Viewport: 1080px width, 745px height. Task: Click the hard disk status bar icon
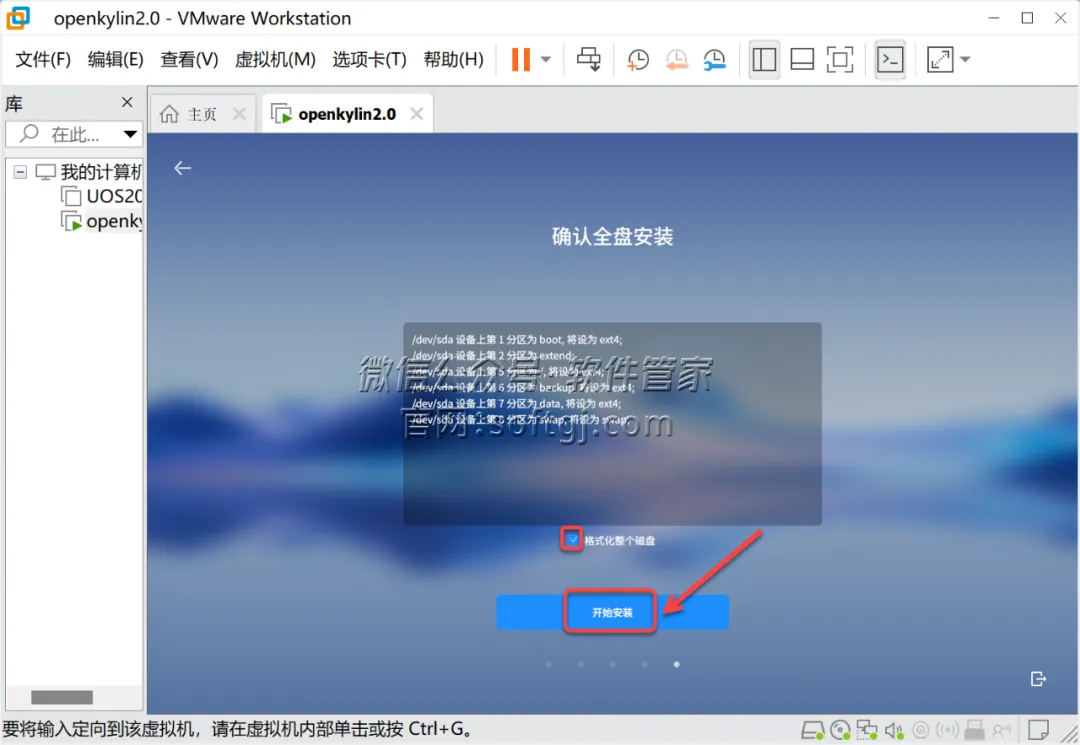[x=813, y=729]
